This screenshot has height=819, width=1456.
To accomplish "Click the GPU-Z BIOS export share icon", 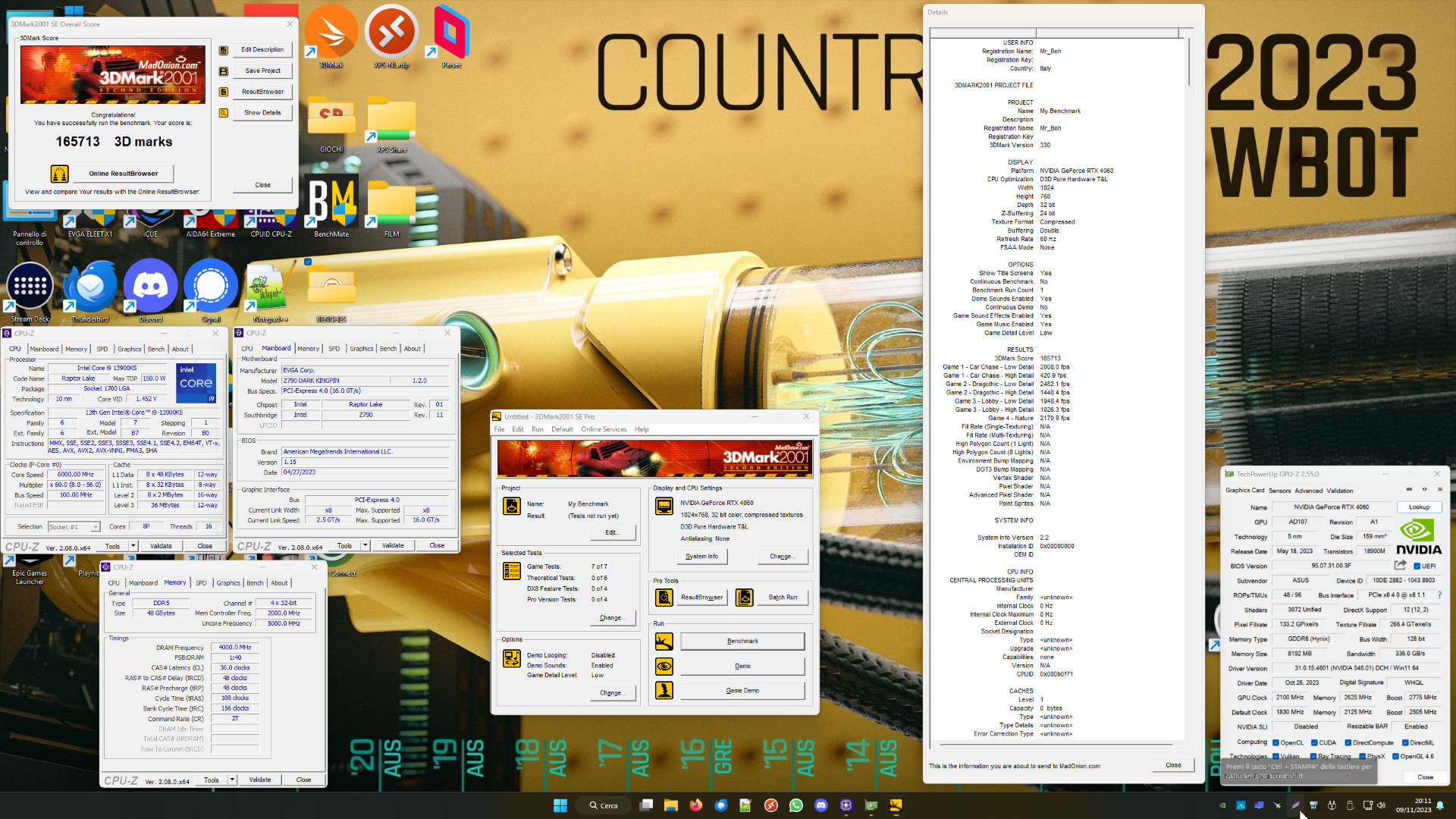I will [1400, 566].
